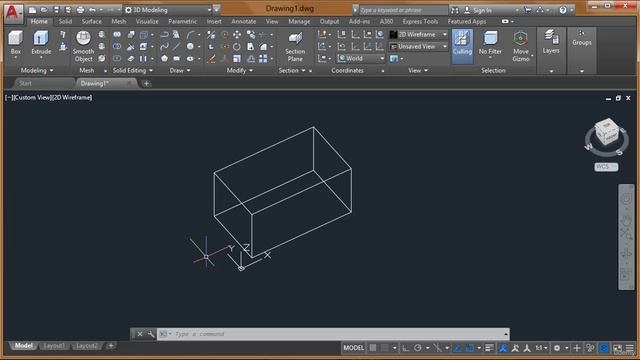This screenshot has height=360, width=640.
Task: Open the Section Plane tool
Action: click(295, 47)
